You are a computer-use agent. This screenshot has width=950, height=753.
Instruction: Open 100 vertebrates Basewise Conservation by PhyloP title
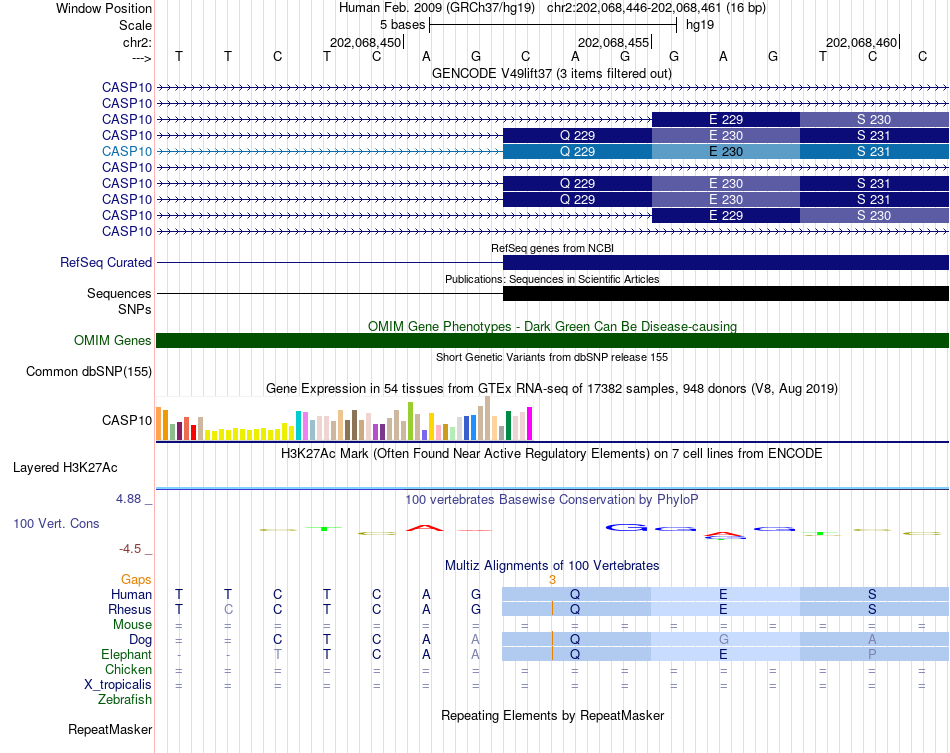tap(552, 500)
